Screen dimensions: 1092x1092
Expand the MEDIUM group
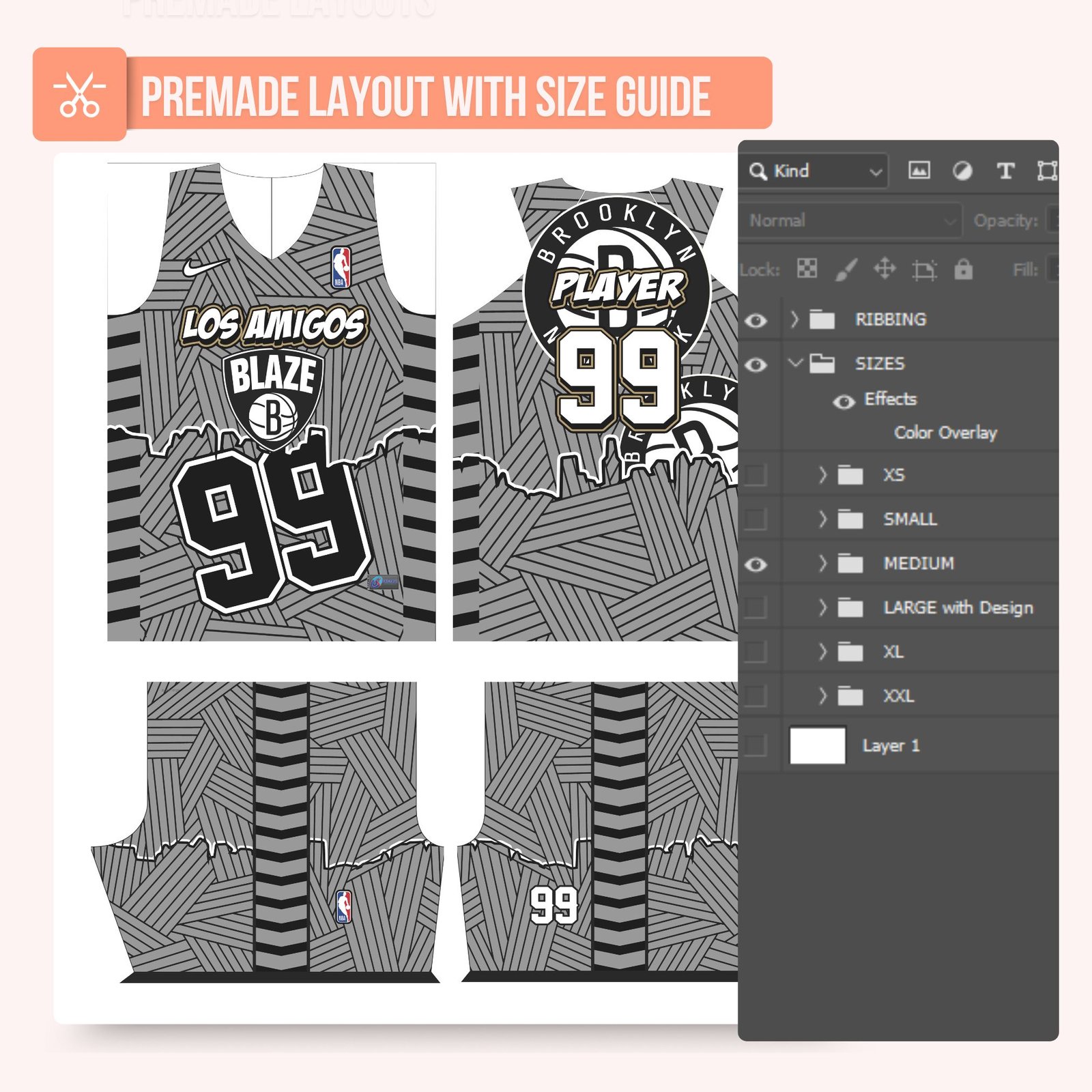[x=822, y=563]
